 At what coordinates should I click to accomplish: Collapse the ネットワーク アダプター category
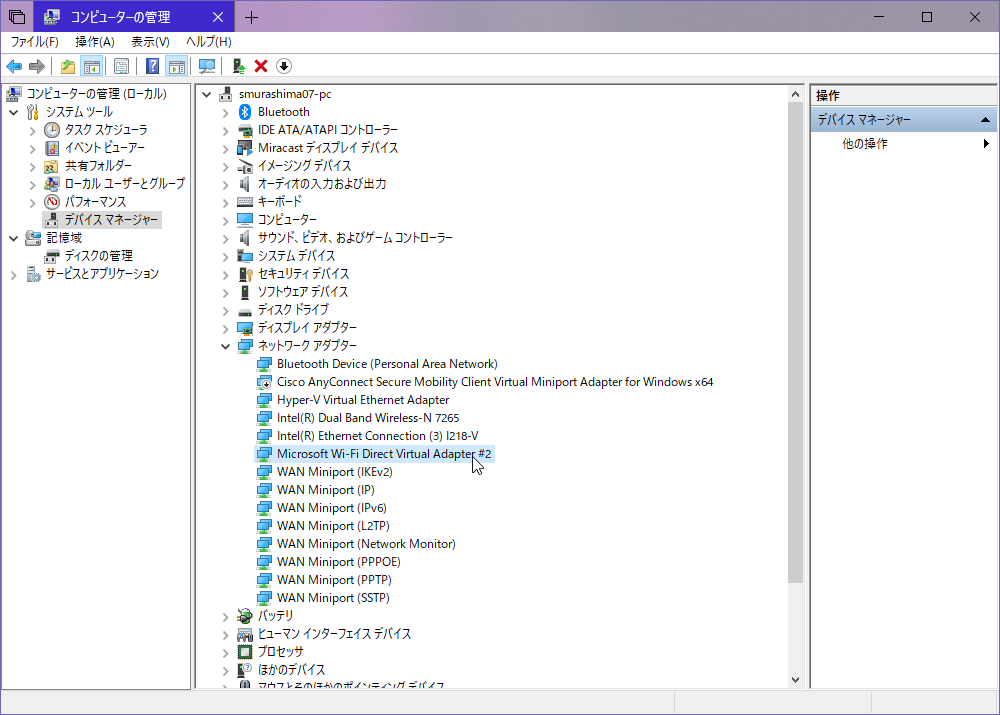click(225, 346)
